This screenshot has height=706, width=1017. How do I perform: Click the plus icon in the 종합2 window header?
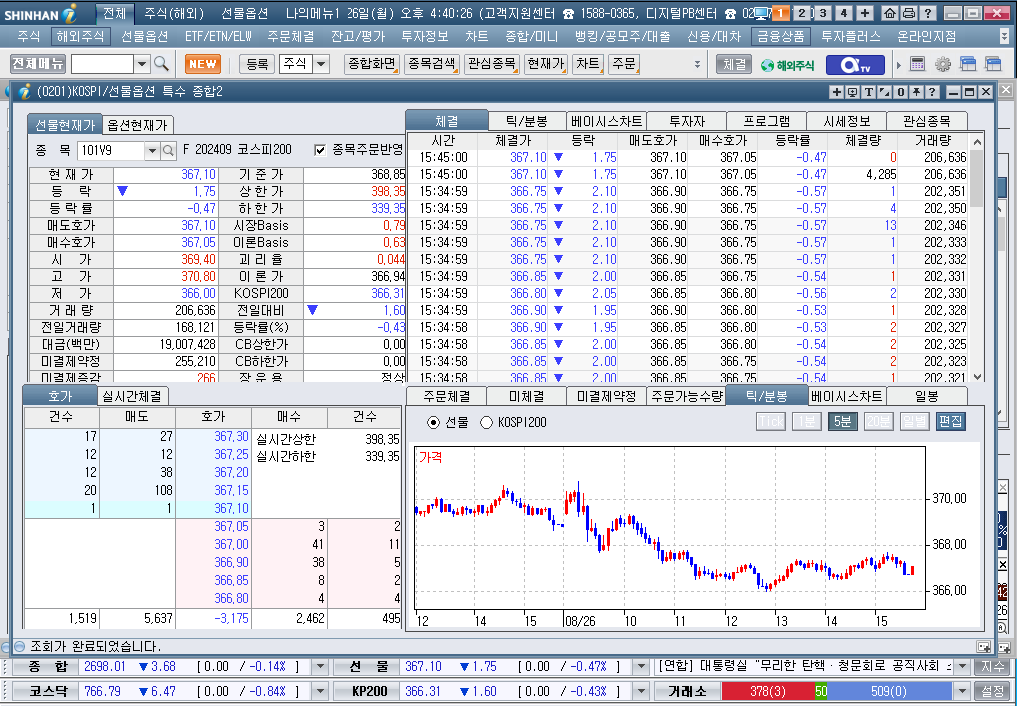(836, 92)
